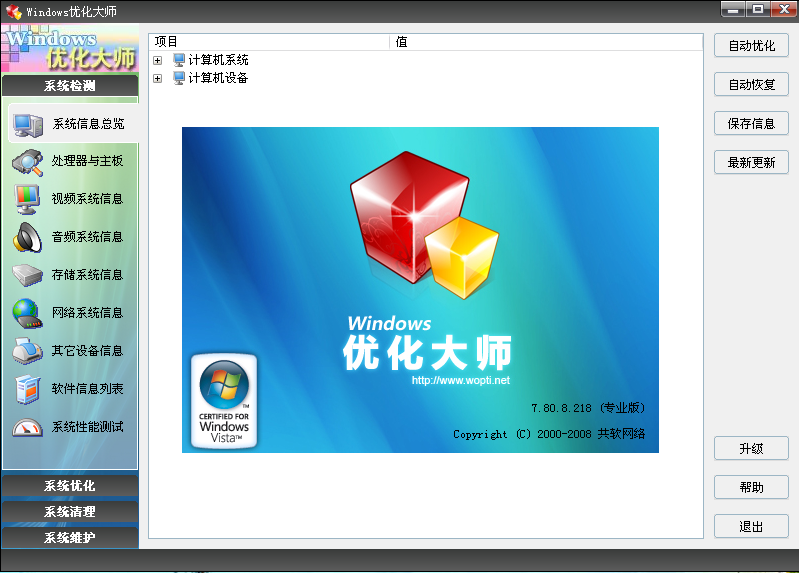Select 处理器与主板 menu entry text

pos(87,161)
